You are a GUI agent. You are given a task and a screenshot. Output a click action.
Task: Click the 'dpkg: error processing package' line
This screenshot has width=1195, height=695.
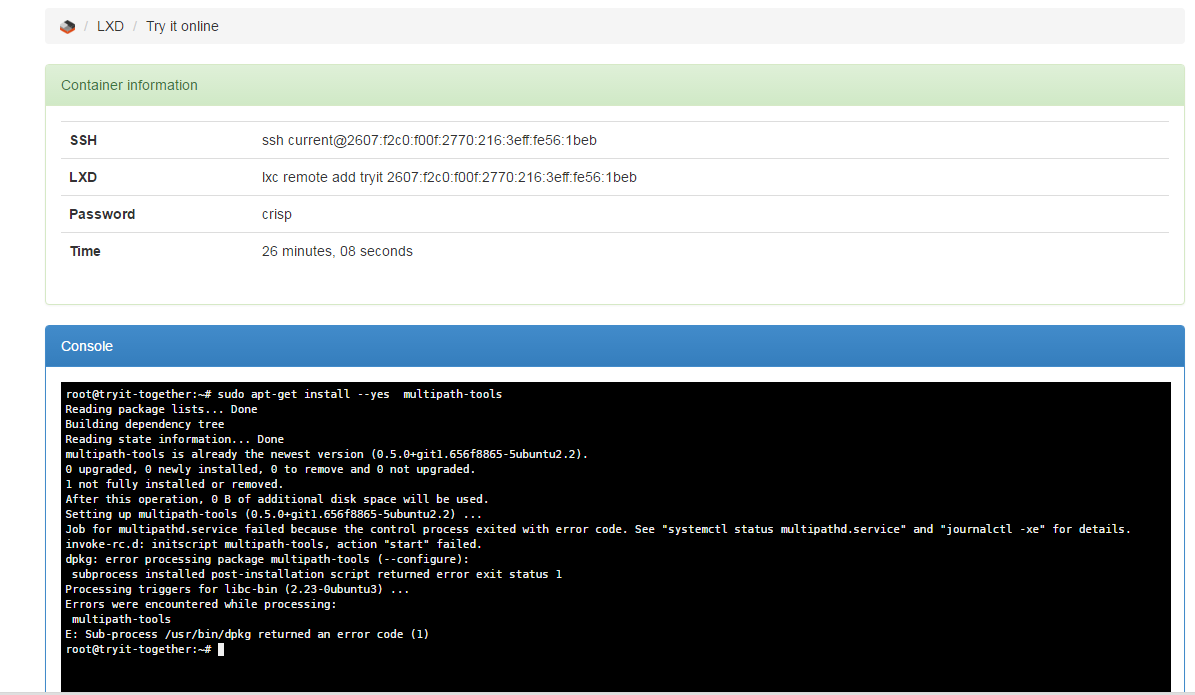(267, 559)
